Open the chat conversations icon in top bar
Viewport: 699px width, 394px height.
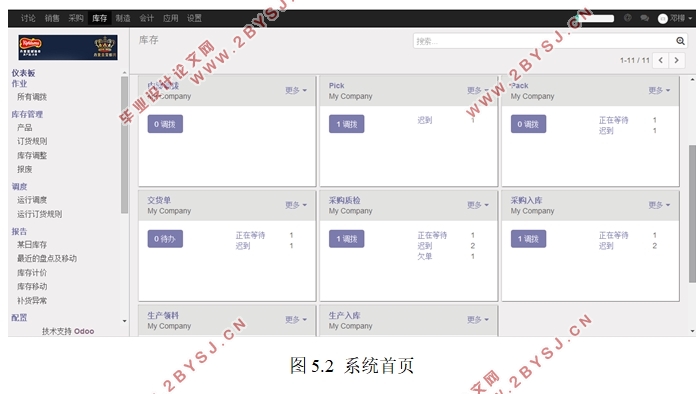click(644, 18)
